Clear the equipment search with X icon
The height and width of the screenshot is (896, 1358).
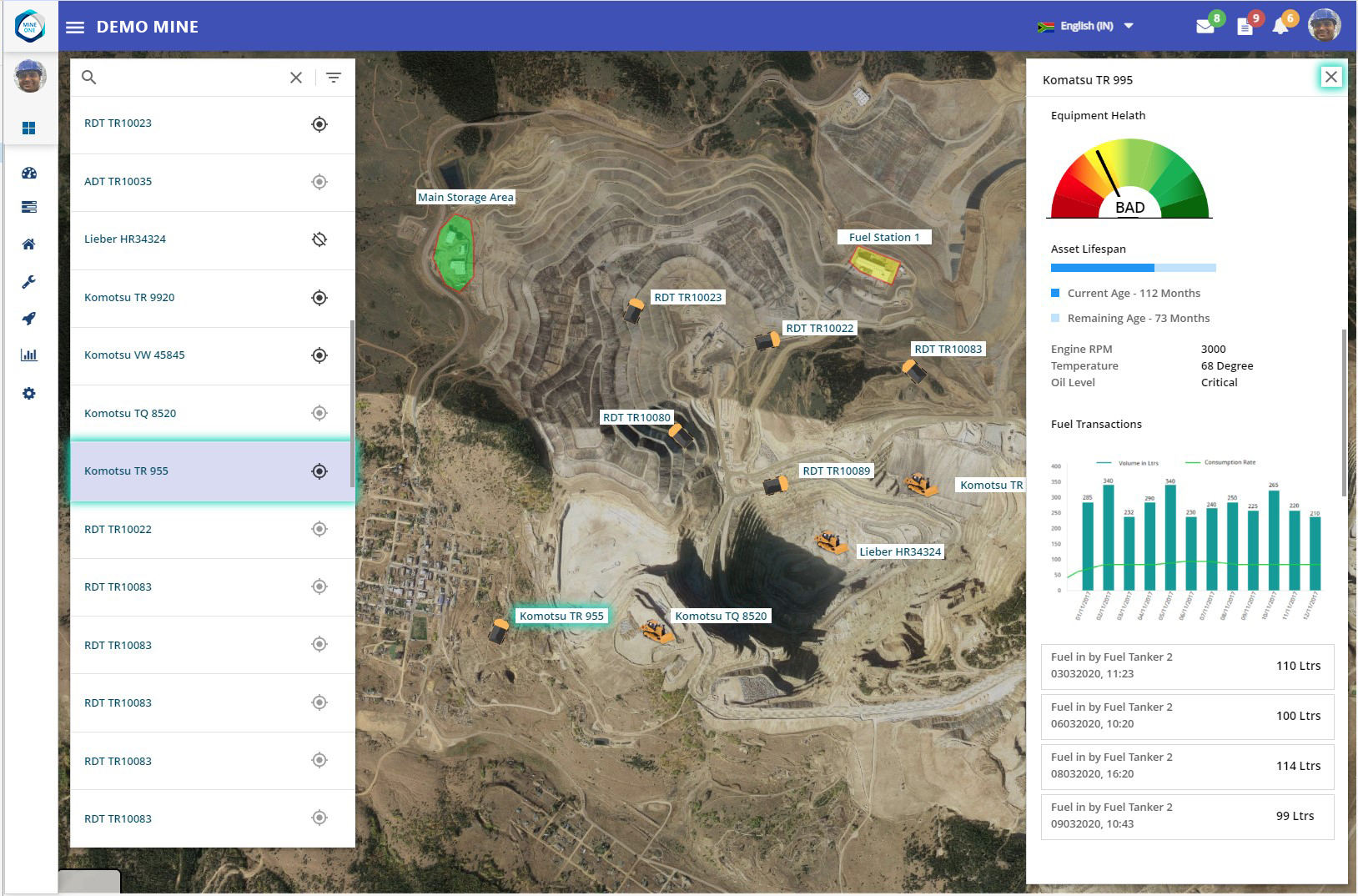coord(296,78)
